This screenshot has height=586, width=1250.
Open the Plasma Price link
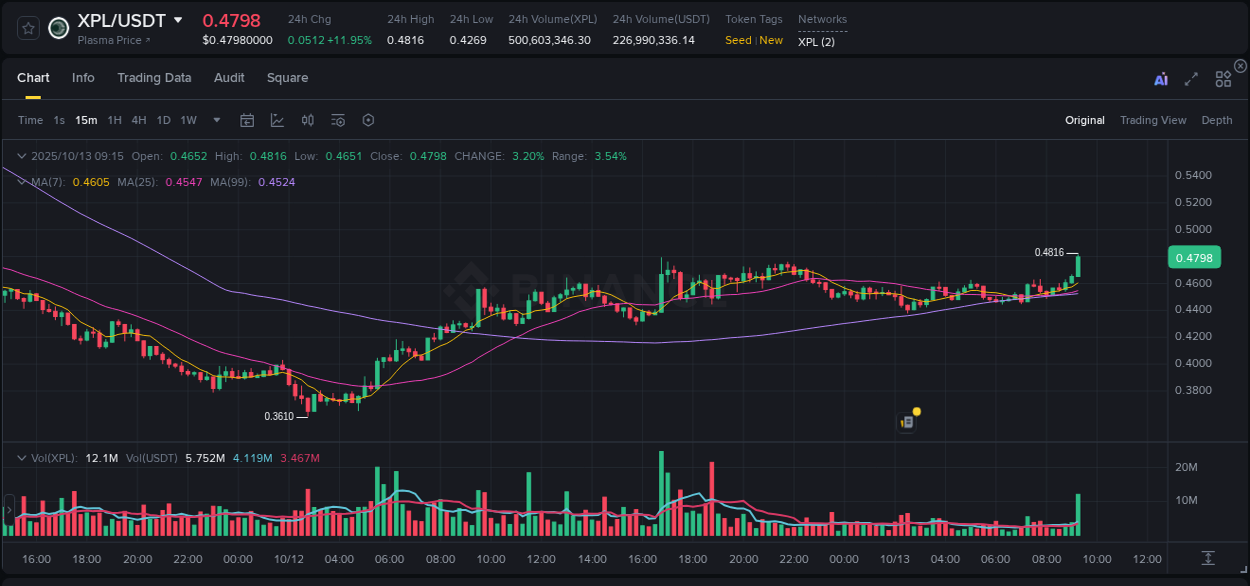(x=108, y=40)
